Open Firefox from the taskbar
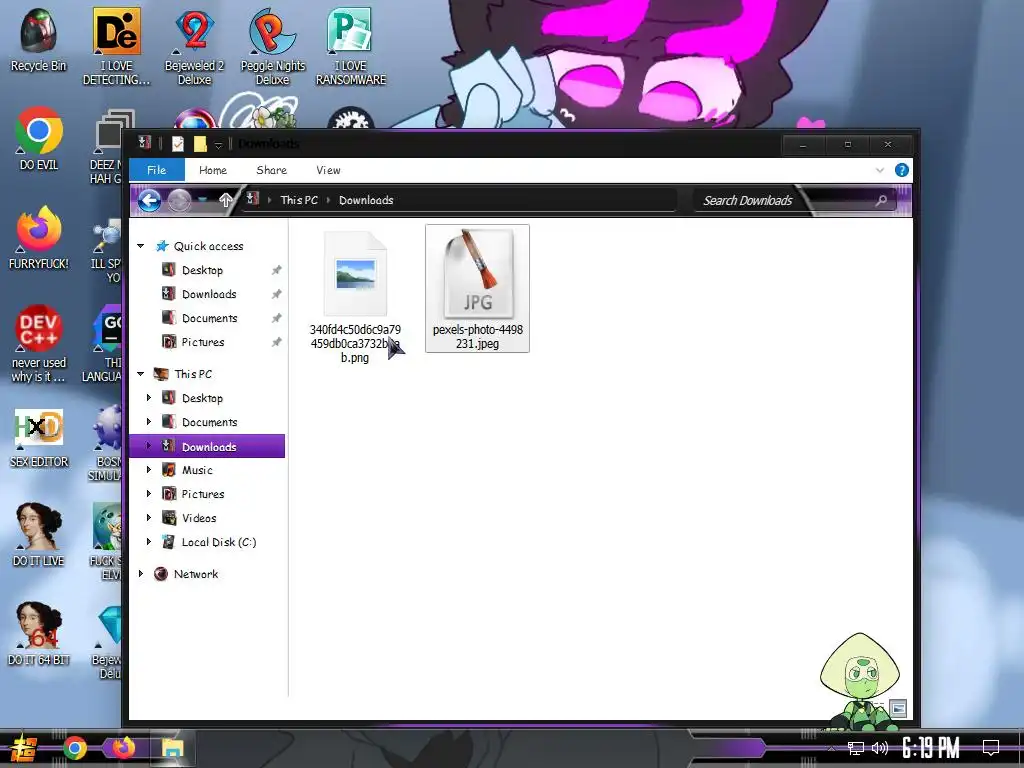This screenshot has width=1024, height=768. coord(123,747)
